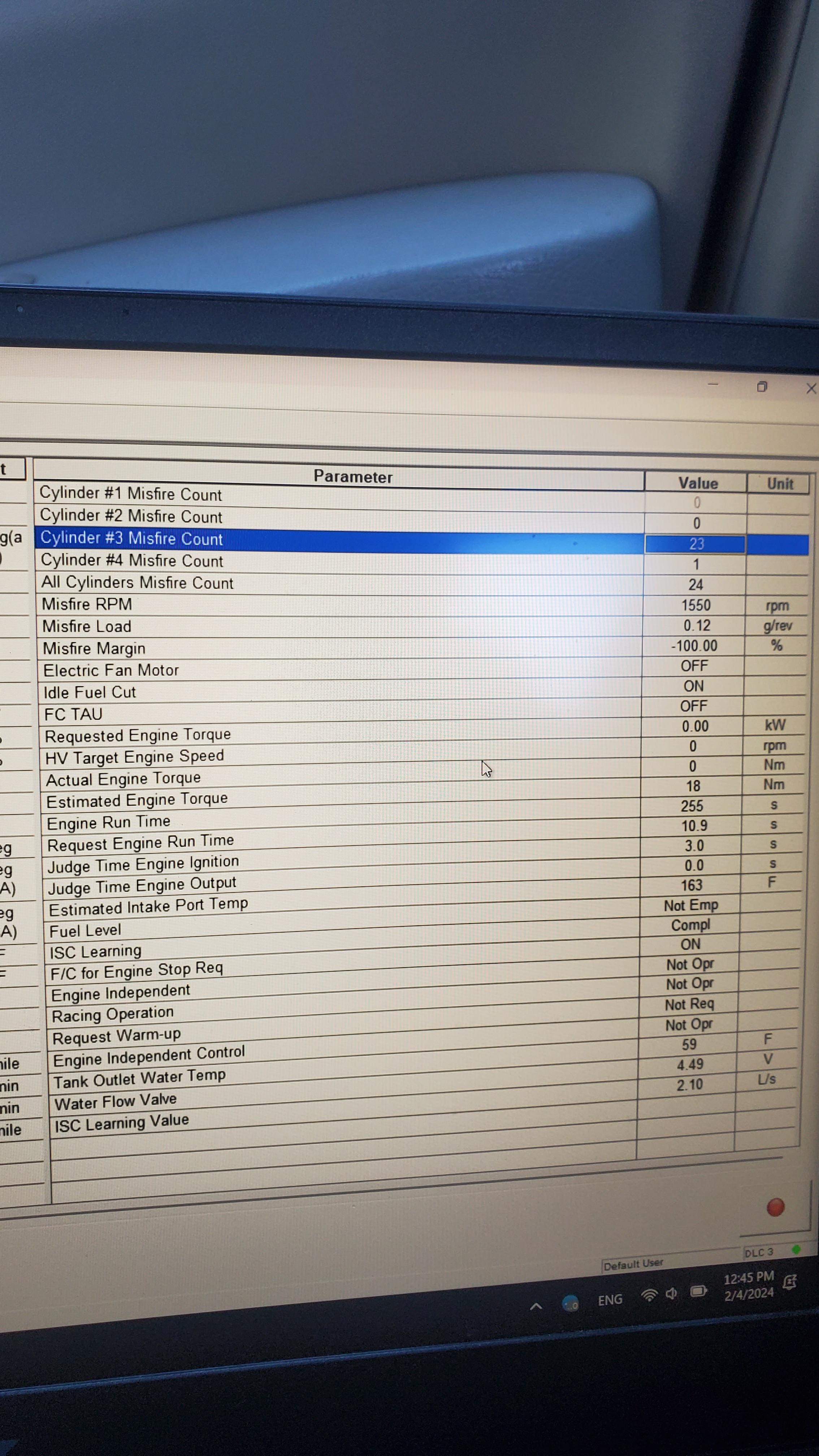819x1456 pixels.
Task: Click the DLC 3 status bar label
Action: coord(759,1253)
